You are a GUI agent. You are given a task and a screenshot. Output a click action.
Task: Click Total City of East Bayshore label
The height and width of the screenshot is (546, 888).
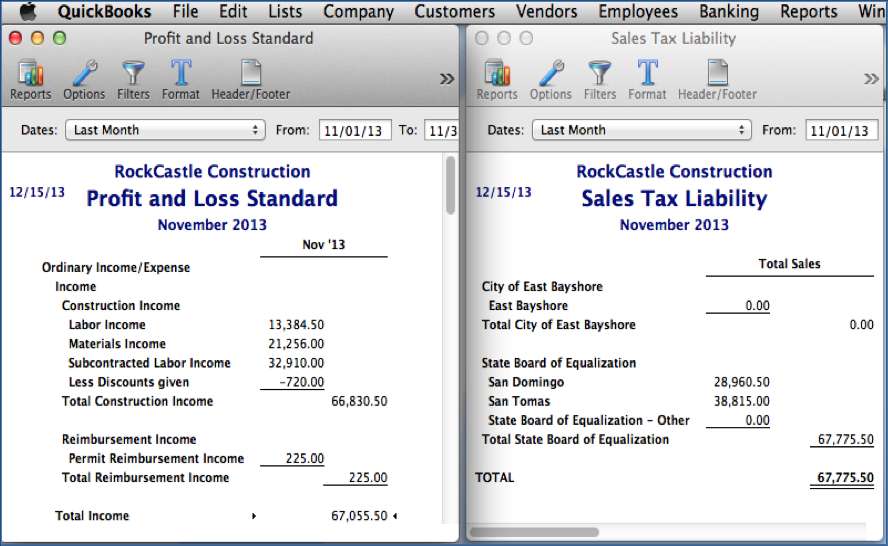click(558, 325)
